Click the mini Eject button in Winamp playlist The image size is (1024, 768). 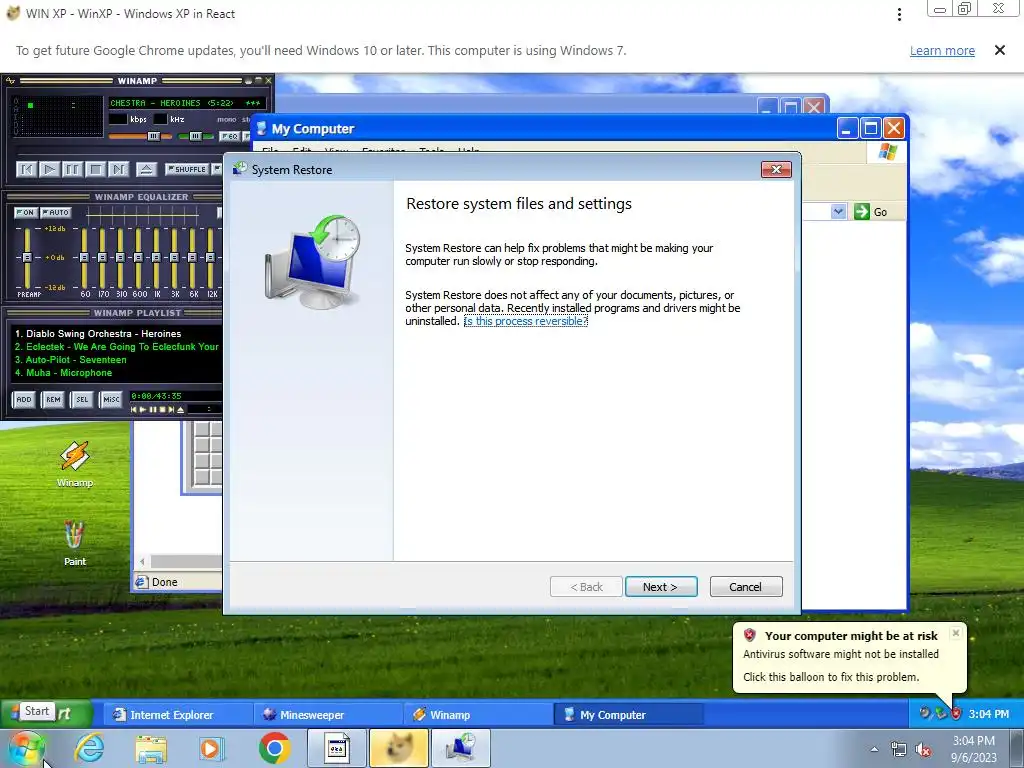point(181,409)
